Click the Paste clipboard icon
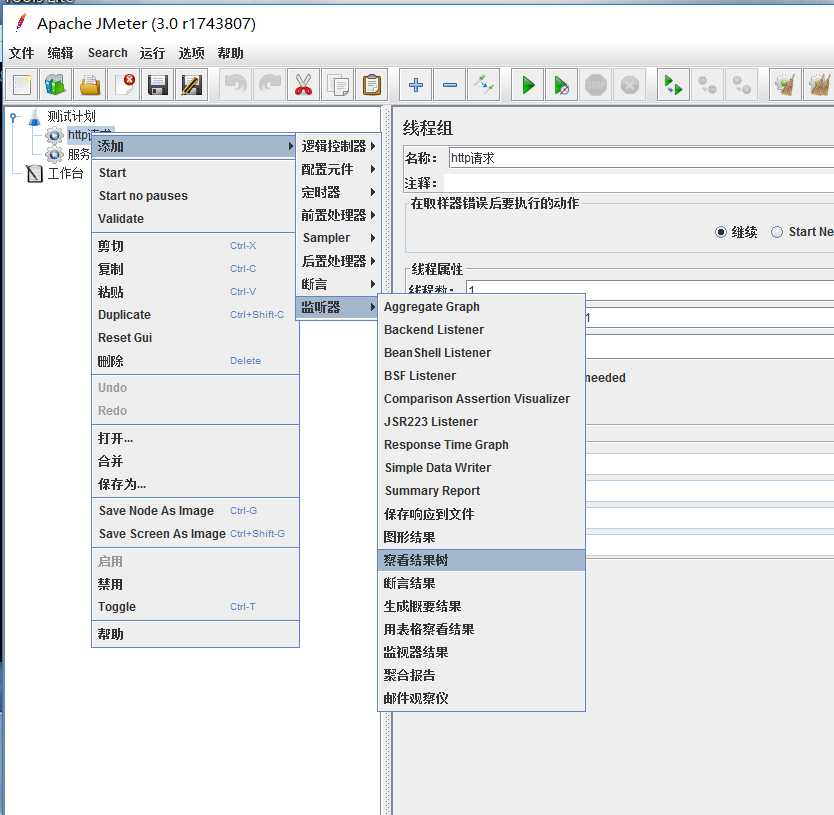Viewport: 834px width, 815px height. click(x=371, y=85)
